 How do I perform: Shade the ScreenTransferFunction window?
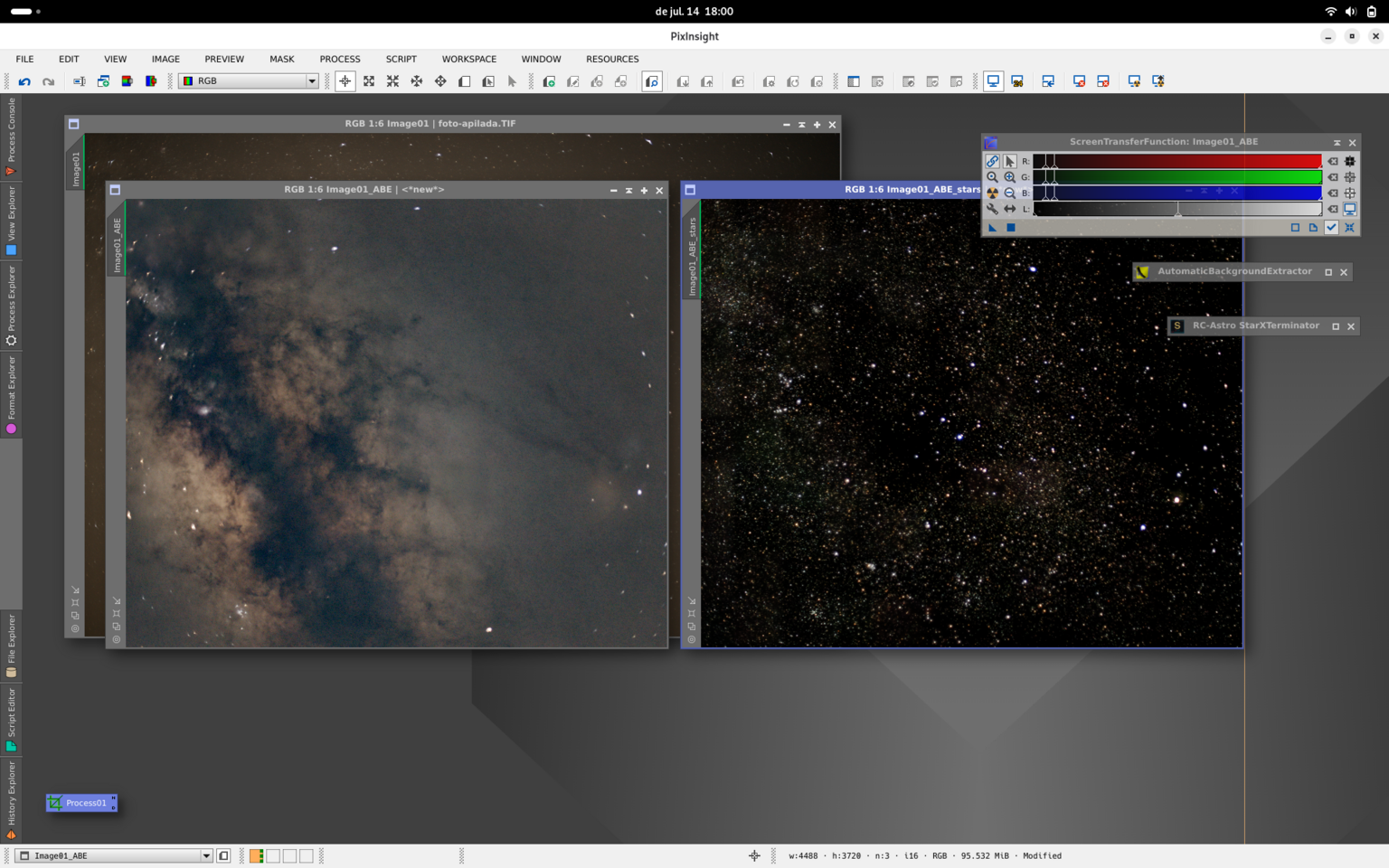[1337, 143]
